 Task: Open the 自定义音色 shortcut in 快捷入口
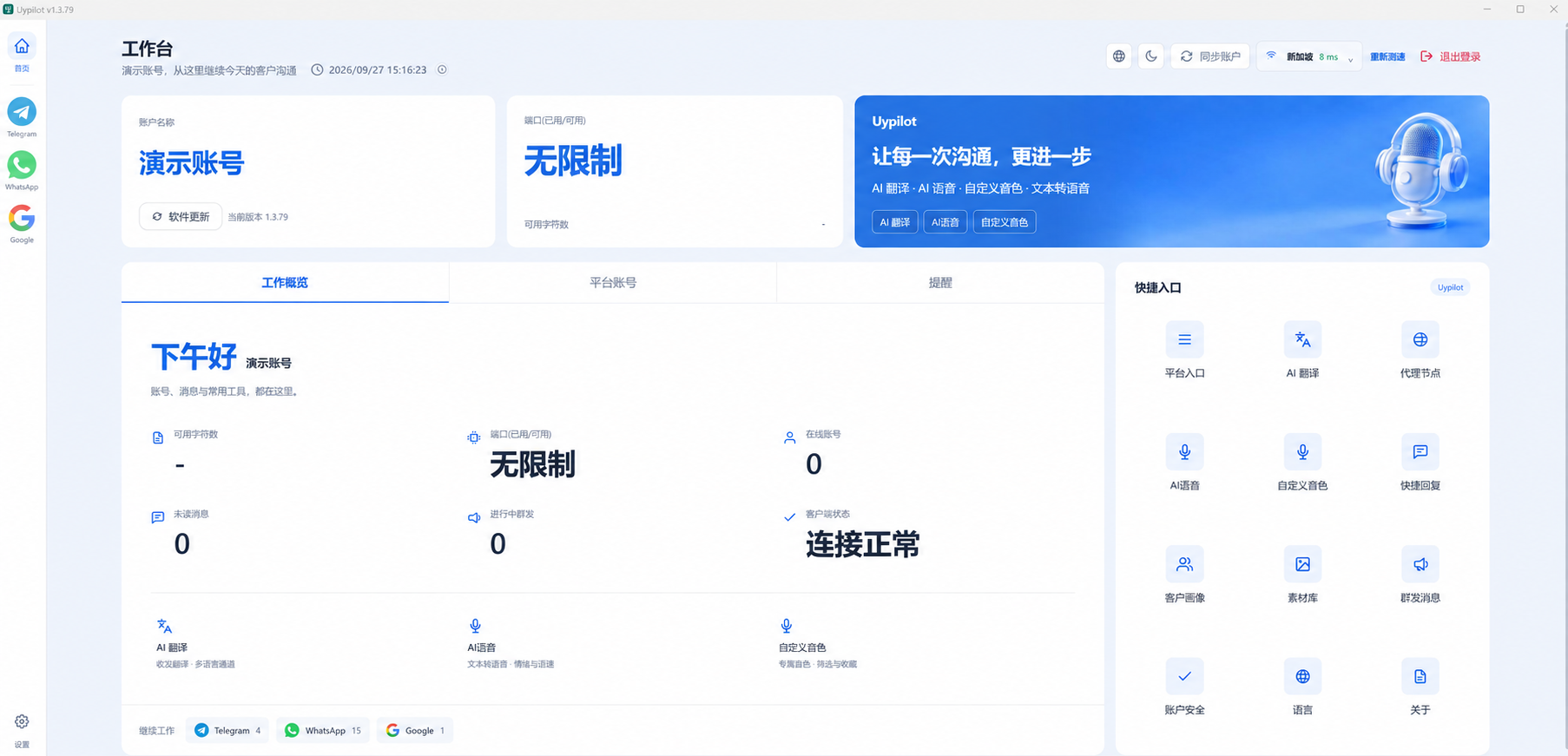1302,451
